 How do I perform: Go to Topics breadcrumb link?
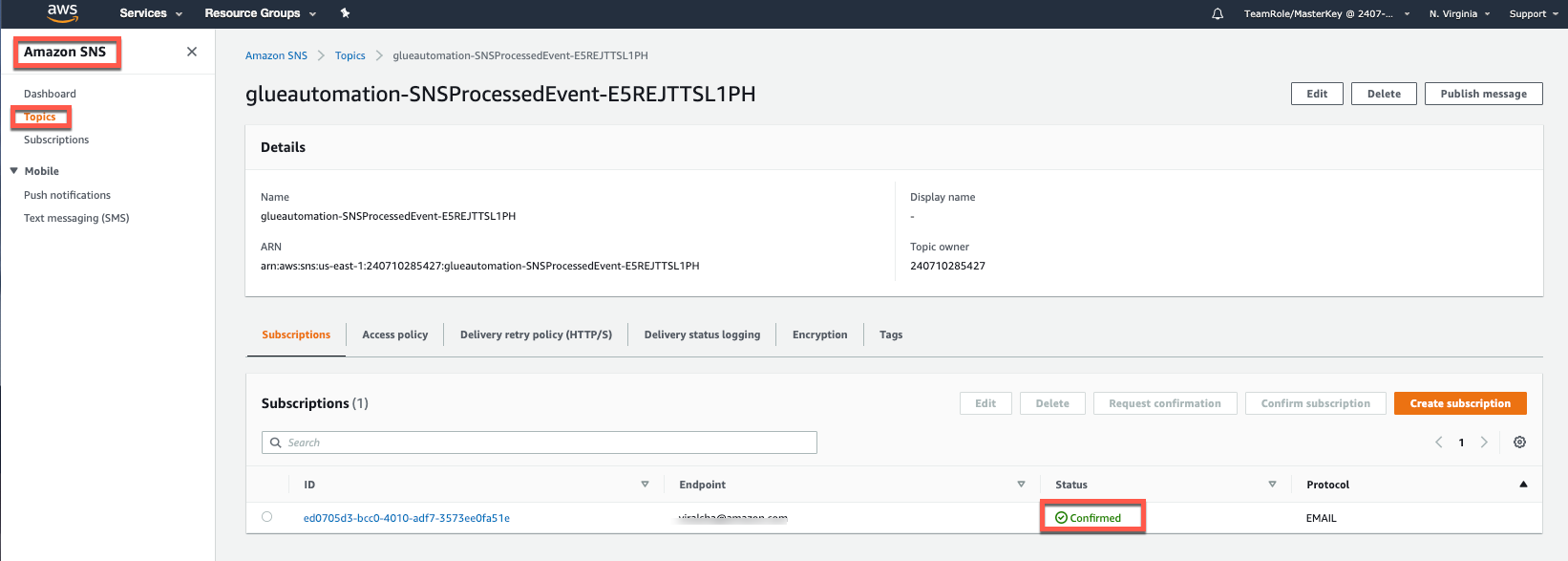tap(350, 55)
